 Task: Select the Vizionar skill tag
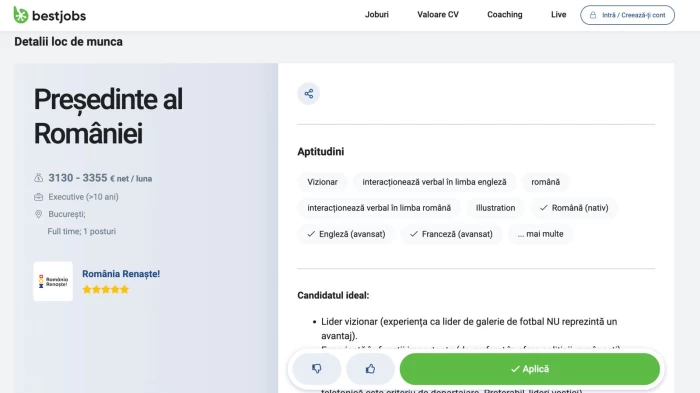point(322,182)
